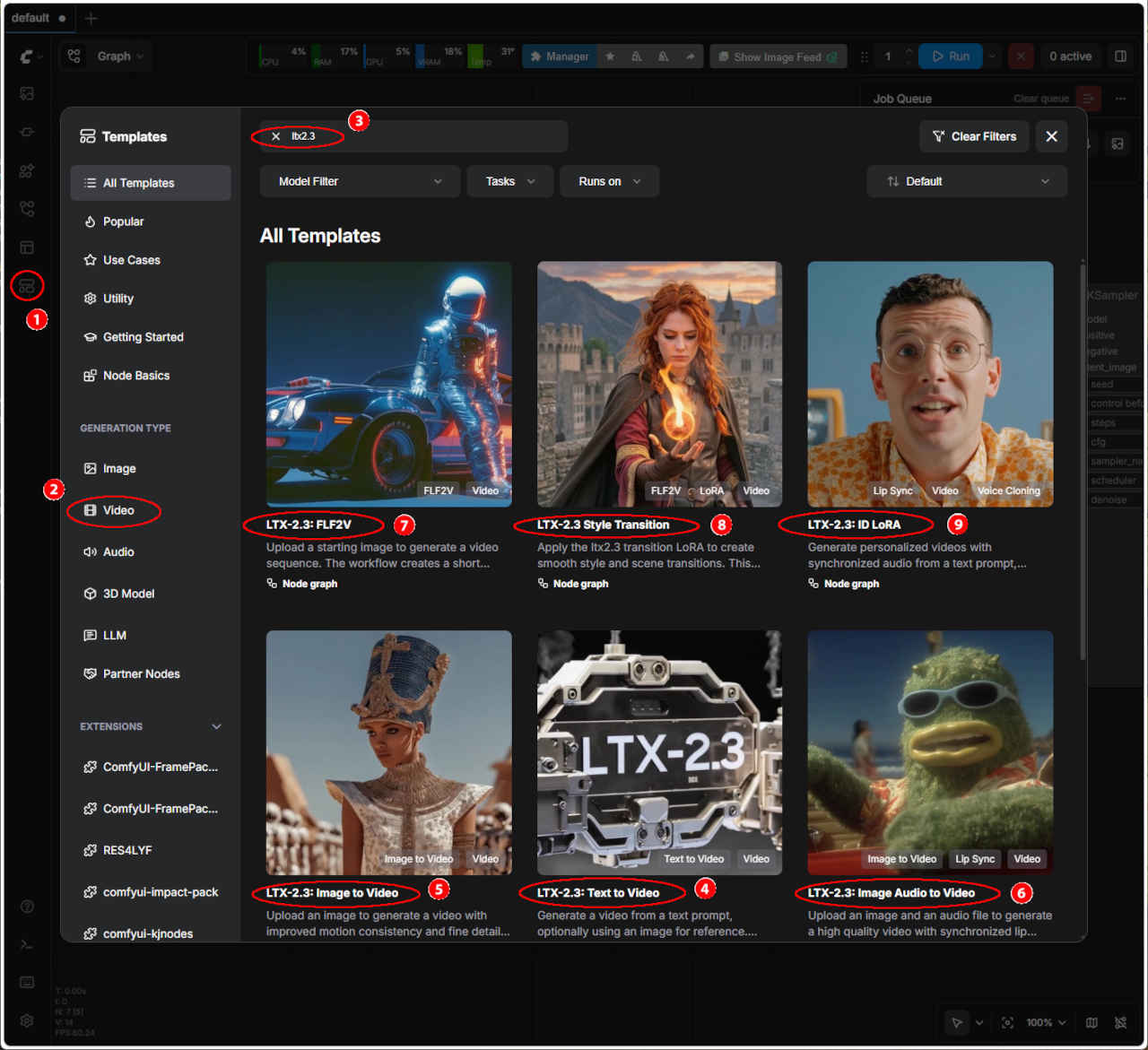Filter by Image generation type

(151, 469)
